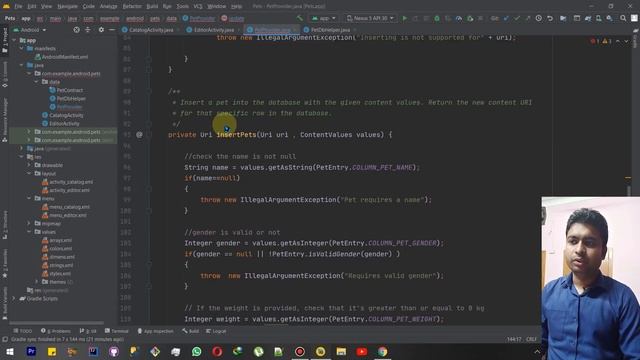Place cursor on insertPets method name
Screen dimensions: 640x360
[x=236, y=134]
